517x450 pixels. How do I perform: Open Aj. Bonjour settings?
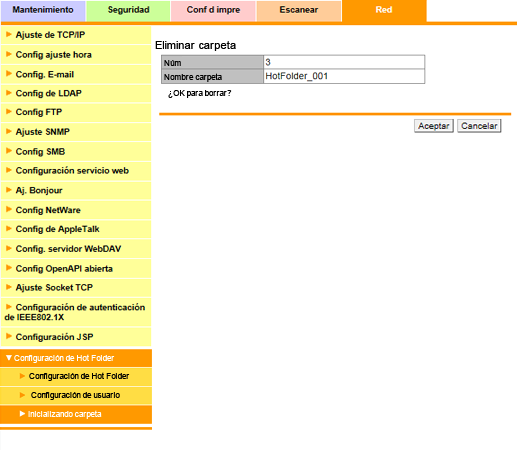(x=76, y=191)
